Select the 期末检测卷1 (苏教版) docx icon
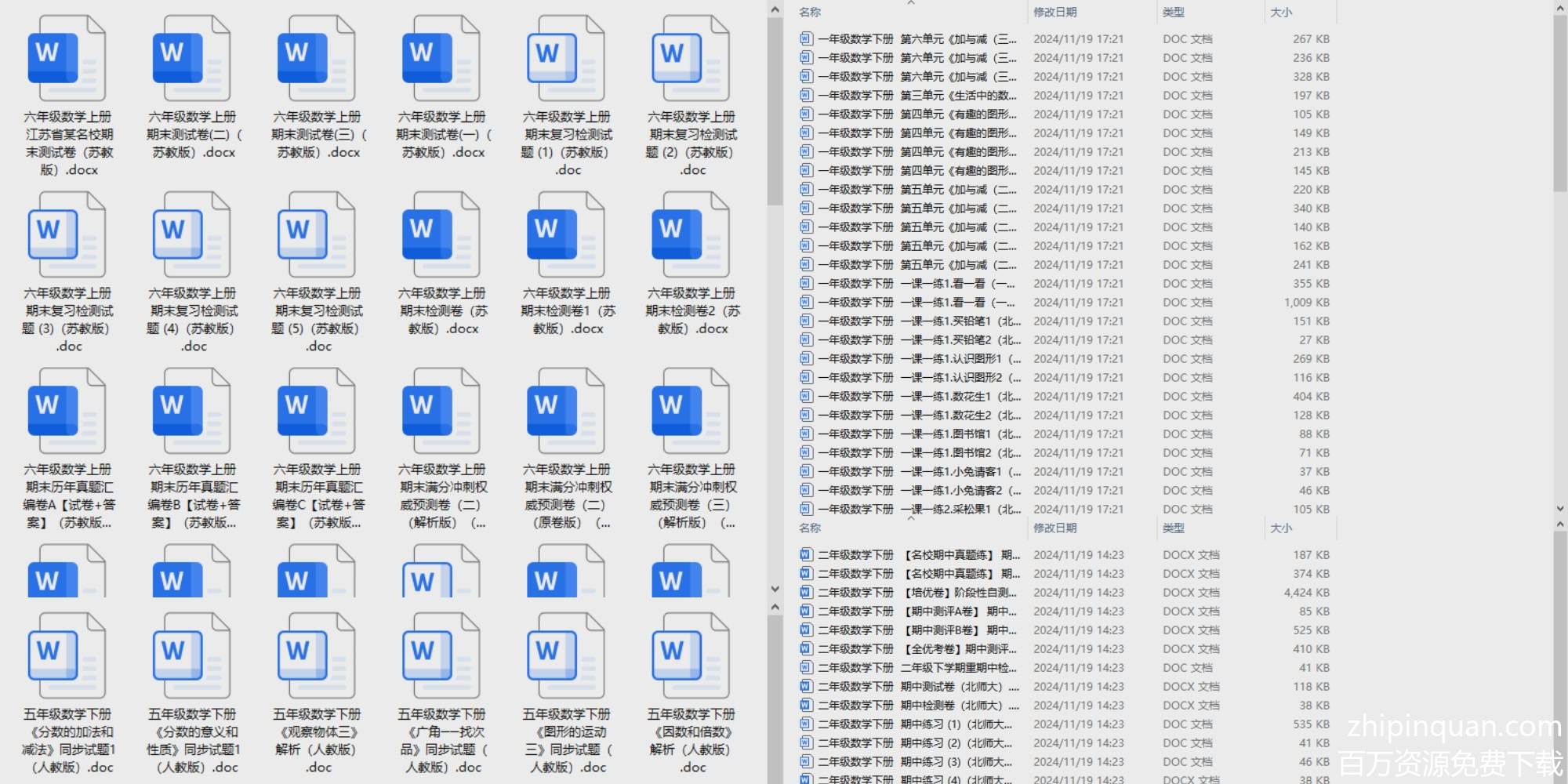The image size is (1568, 784). point(566,235)
